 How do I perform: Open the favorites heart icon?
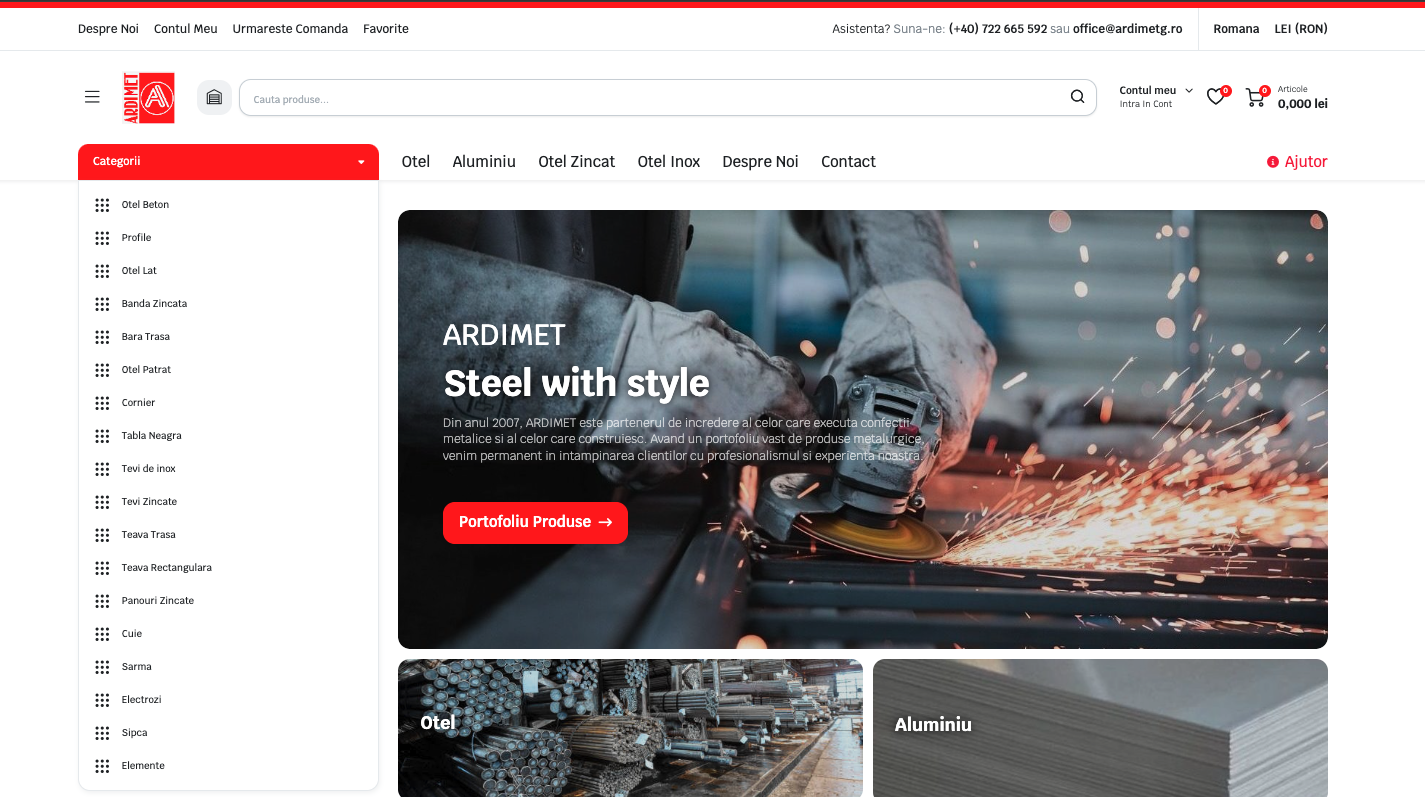click(x=1215, y=97)
